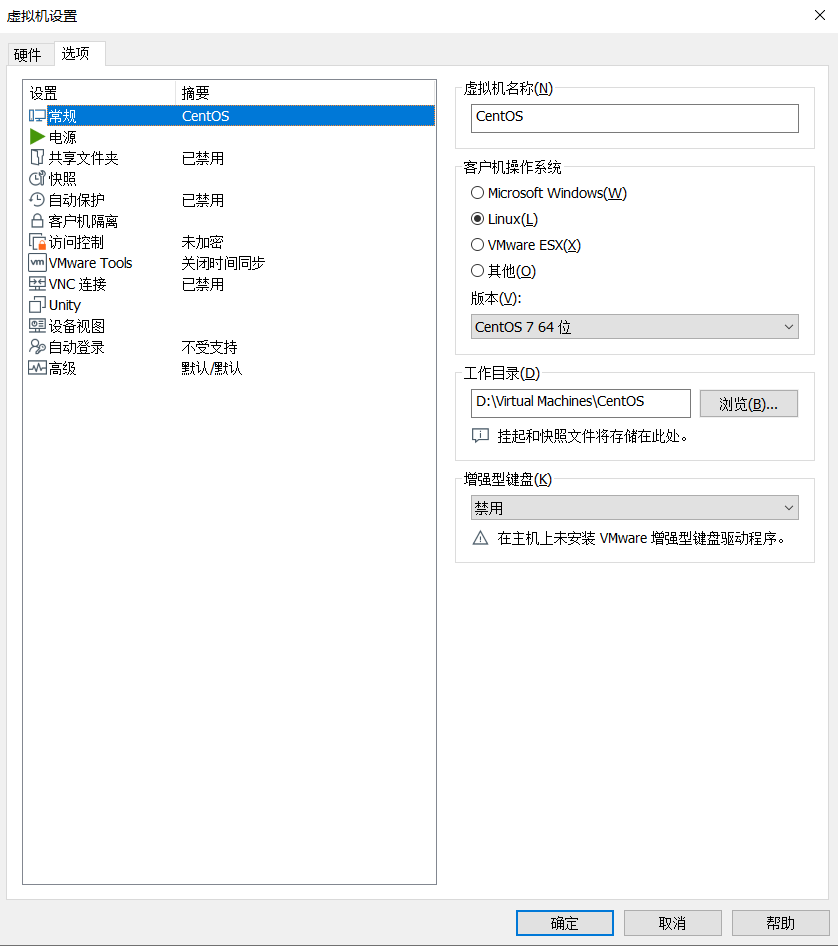Open 自动保护 AutoProtect settings icon
Viewport: 838px width, 946px height.
coord(38,200)
